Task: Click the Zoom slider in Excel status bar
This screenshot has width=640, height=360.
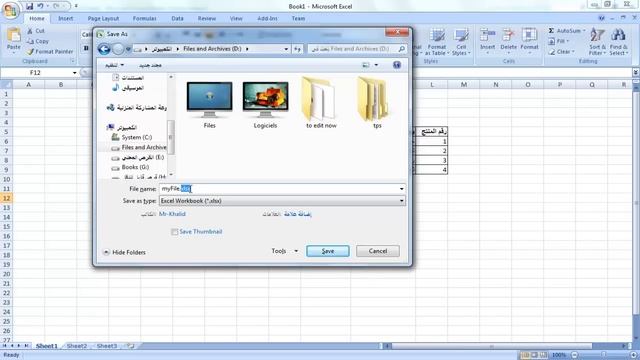Action: (x=604, y=355)
